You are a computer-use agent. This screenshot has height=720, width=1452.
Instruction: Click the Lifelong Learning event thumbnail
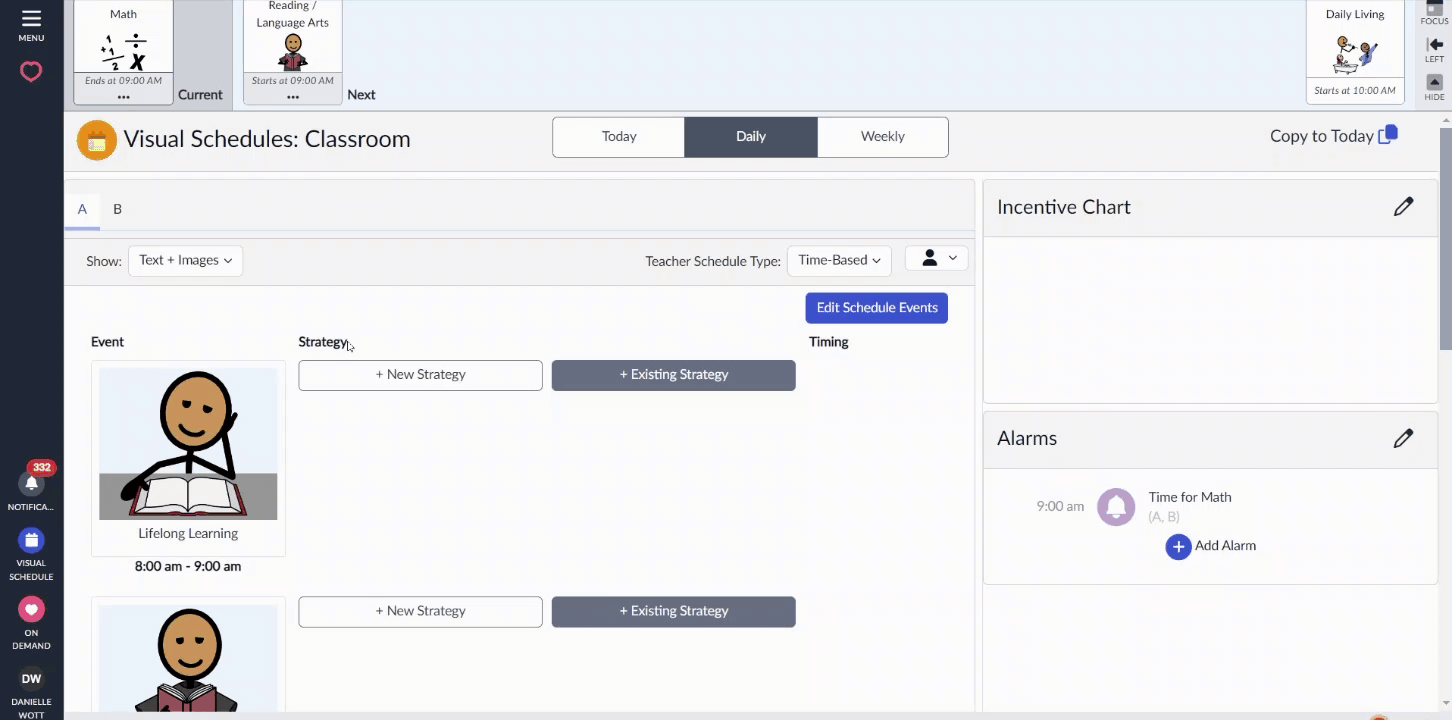(x=188, y=444)
